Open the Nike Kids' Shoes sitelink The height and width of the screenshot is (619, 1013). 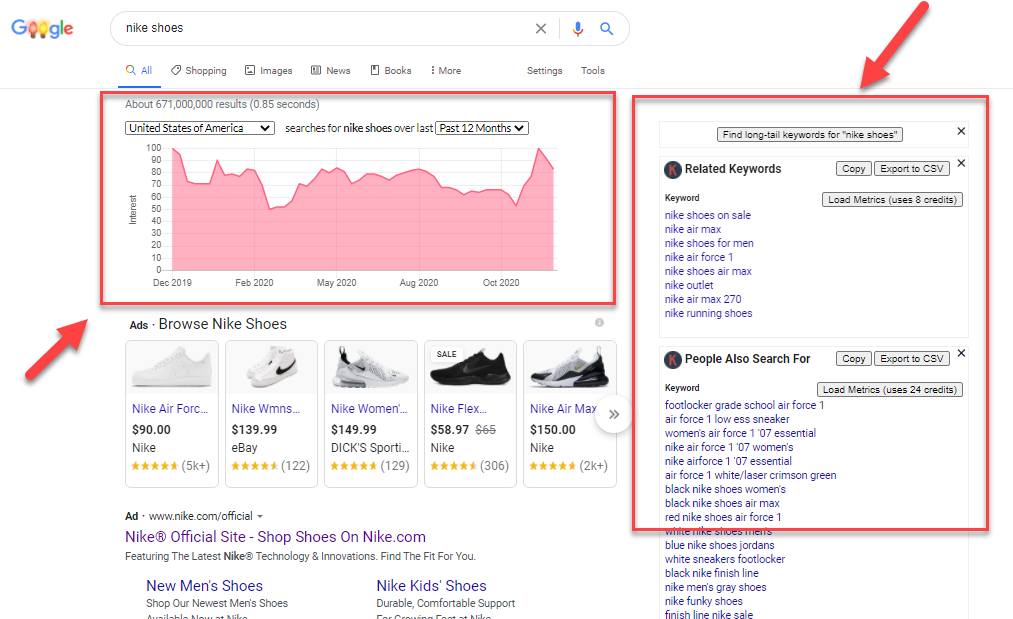[432, 586]
